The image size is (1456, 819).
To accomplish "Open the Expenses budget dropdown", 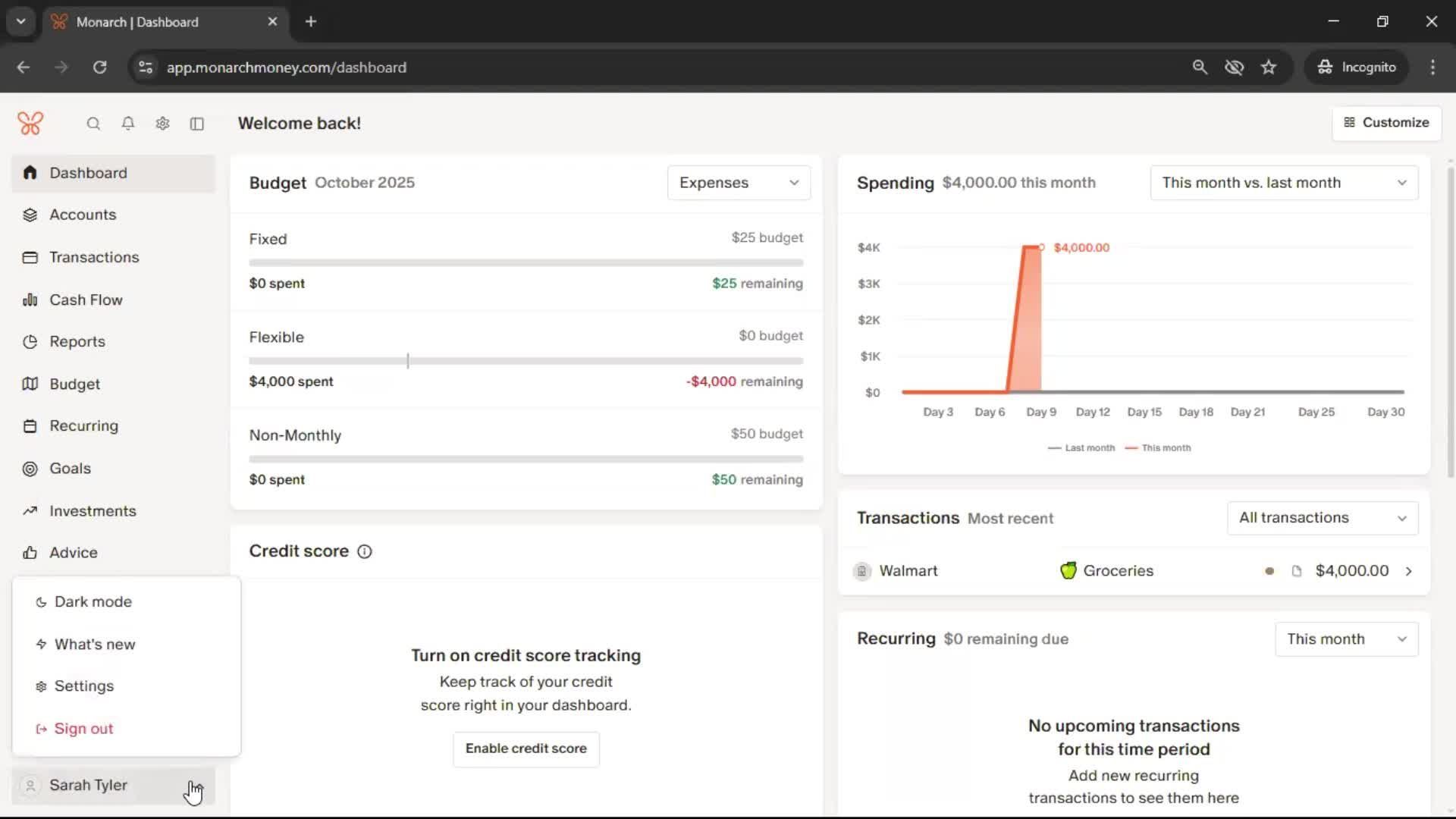I will [x=739, y=183].
